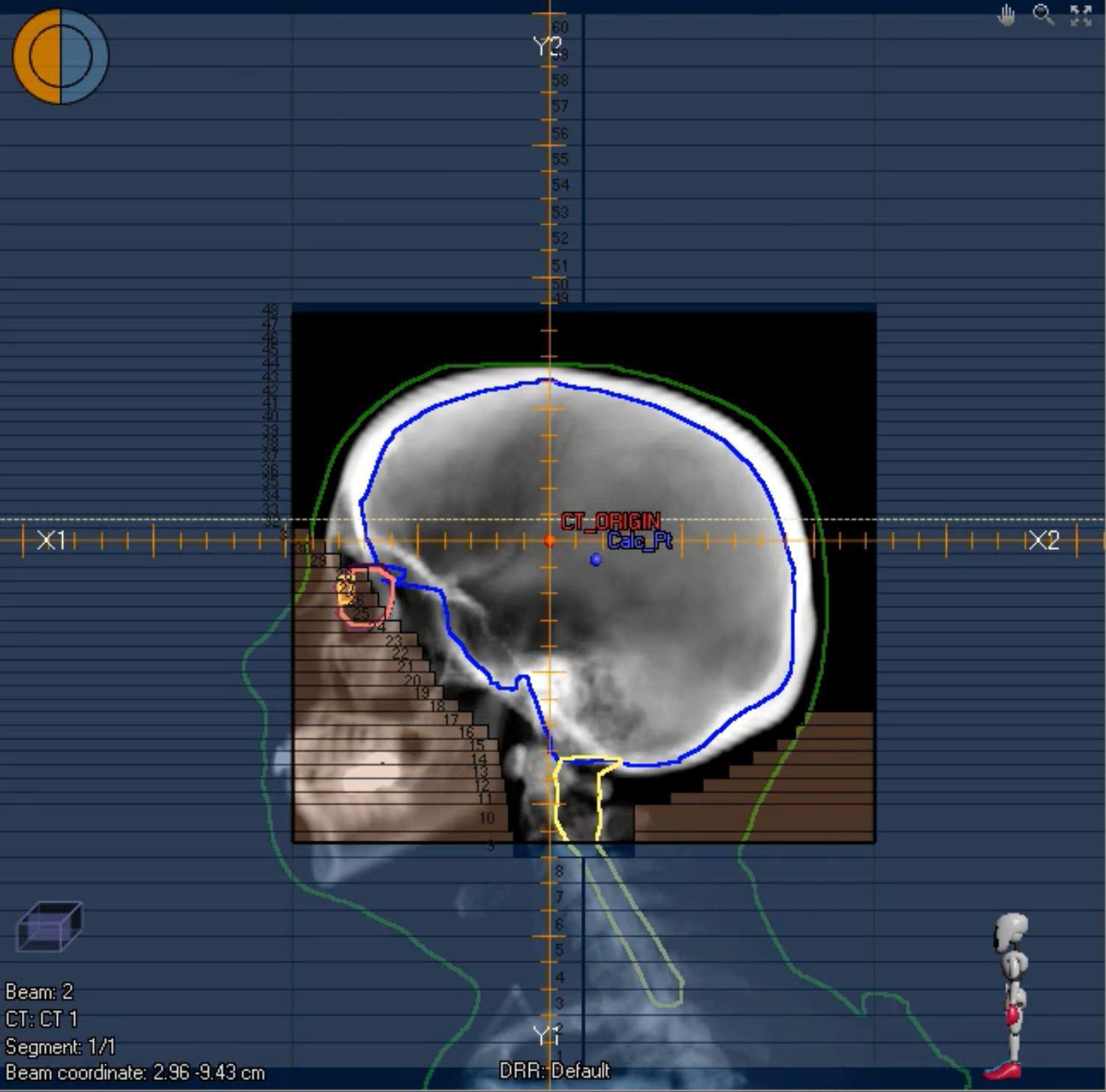The height and width of the screenshot is (1092, 1106).
Task: Select the X2 jaw label
Action: (x=1044, y=540)
